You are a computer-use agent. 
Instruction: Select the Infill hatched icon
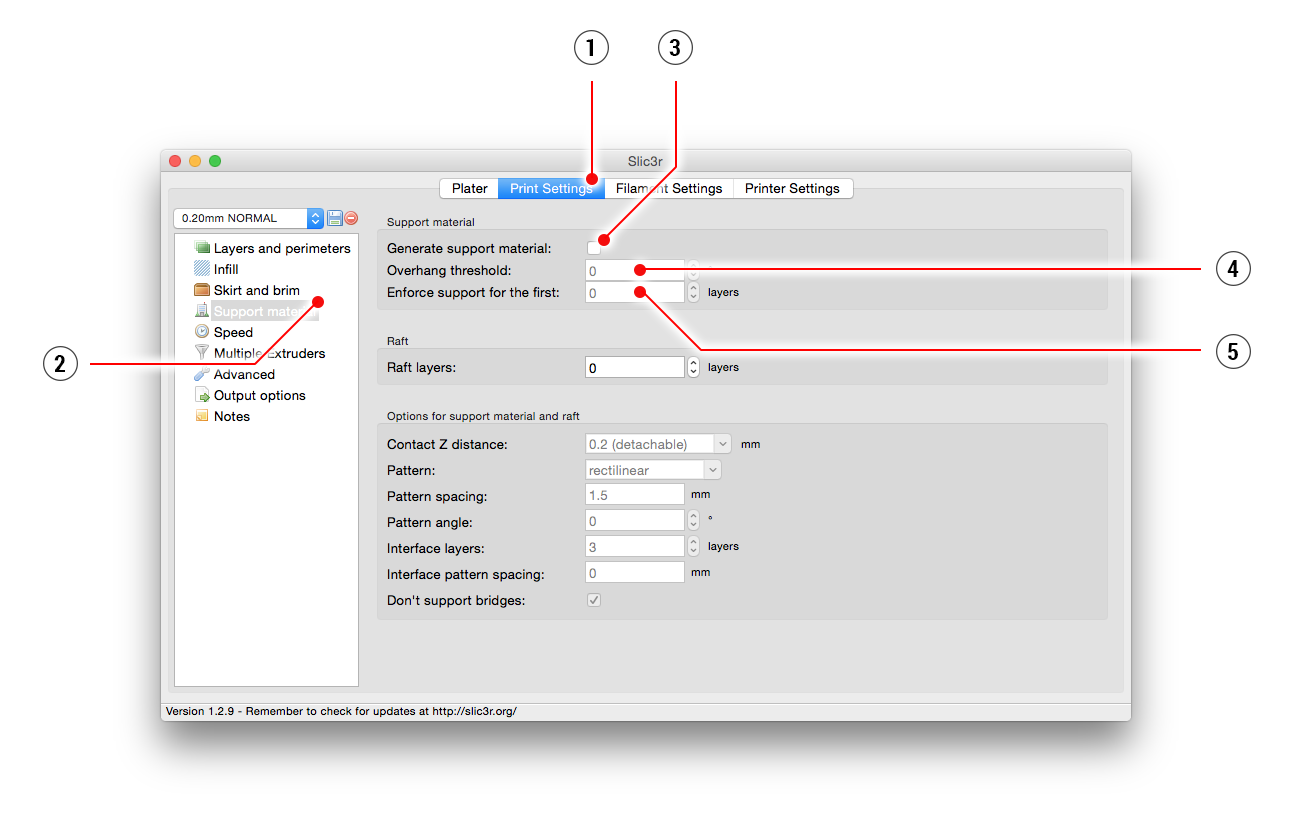click(x=202, y=269)
